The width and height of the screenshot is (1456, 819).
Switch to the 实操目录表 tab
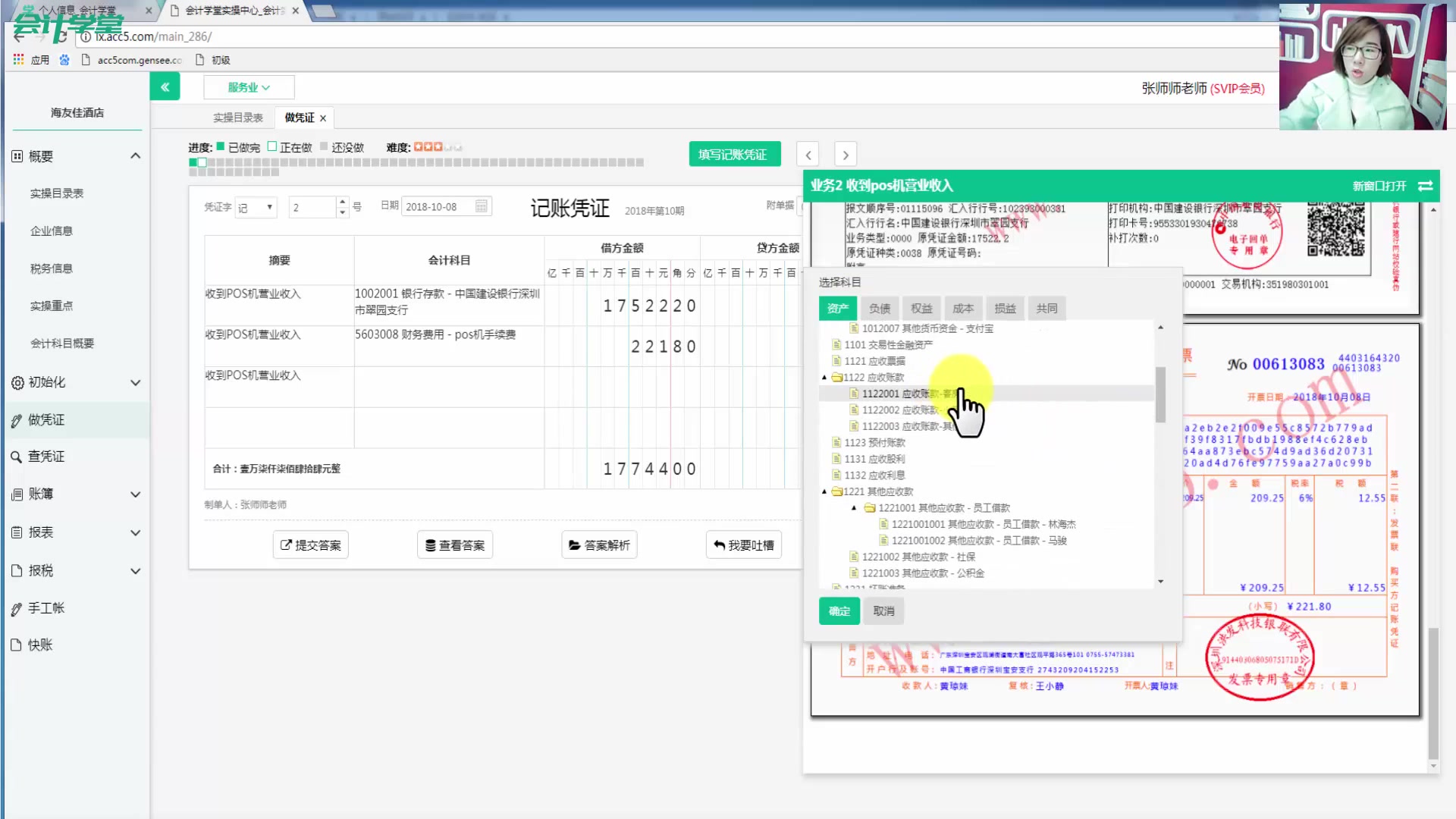pos(237,118)
